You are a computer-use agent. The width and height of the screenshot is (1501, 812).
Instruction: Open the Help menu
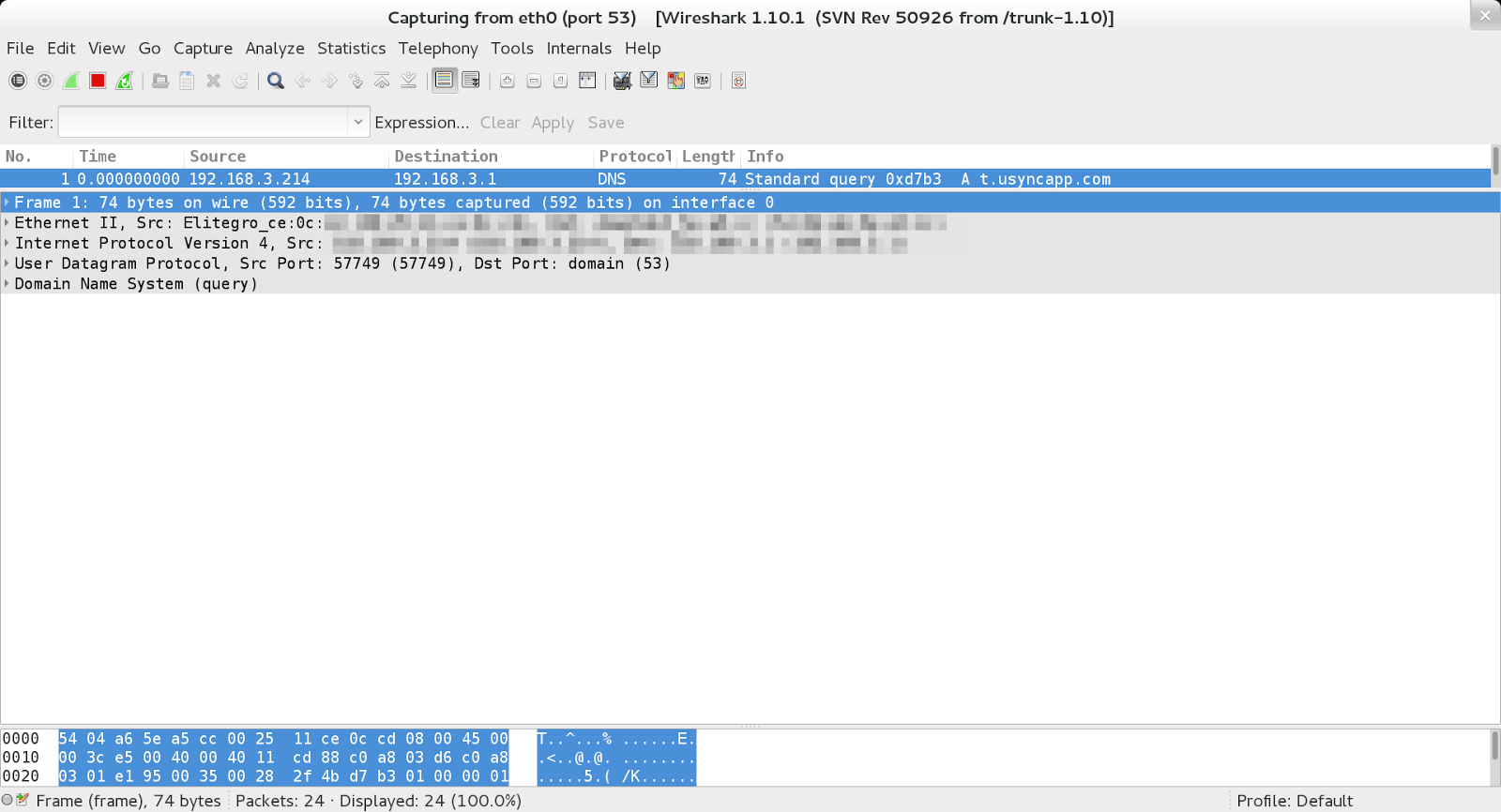[x=643, y=48]
